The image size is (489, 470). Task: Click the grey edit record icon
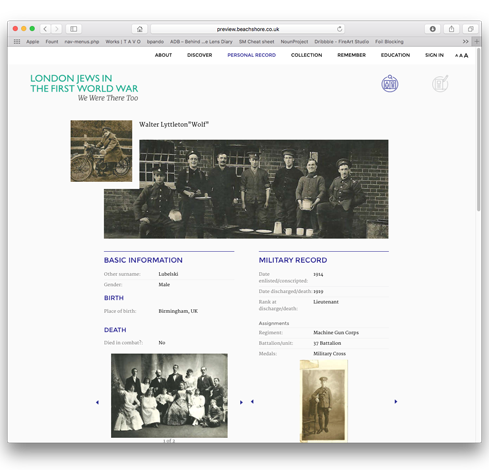[x=440, y=83]
